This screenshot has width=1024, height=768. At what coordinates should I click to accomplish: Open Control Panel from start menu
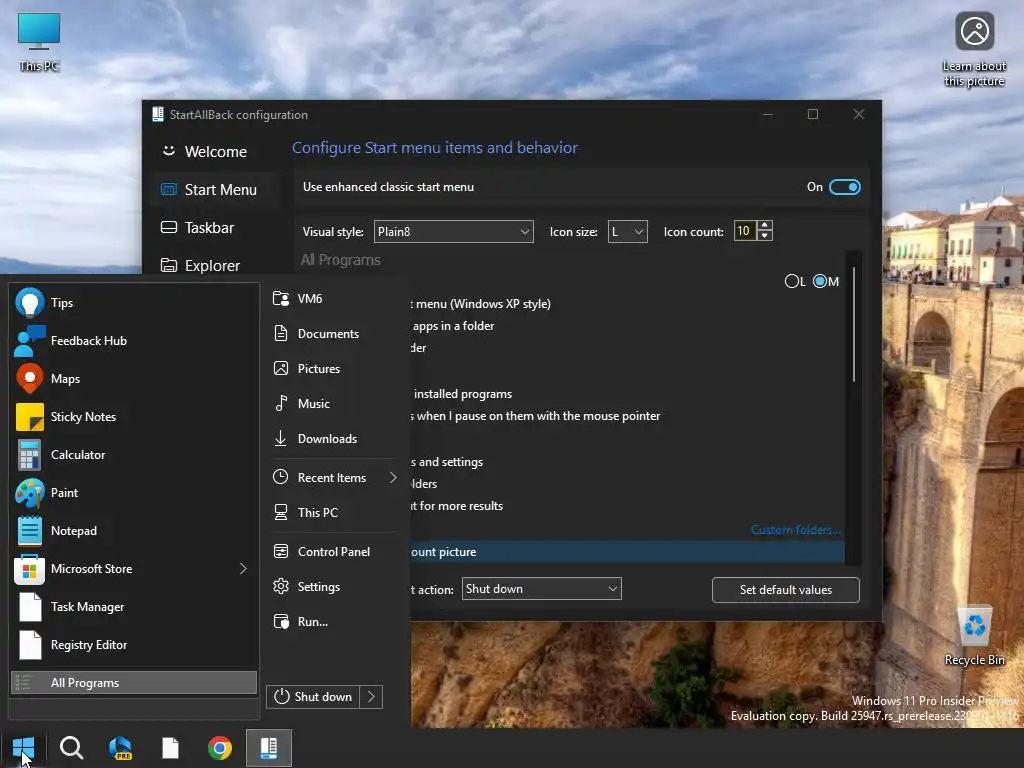(x=333, y=552)
